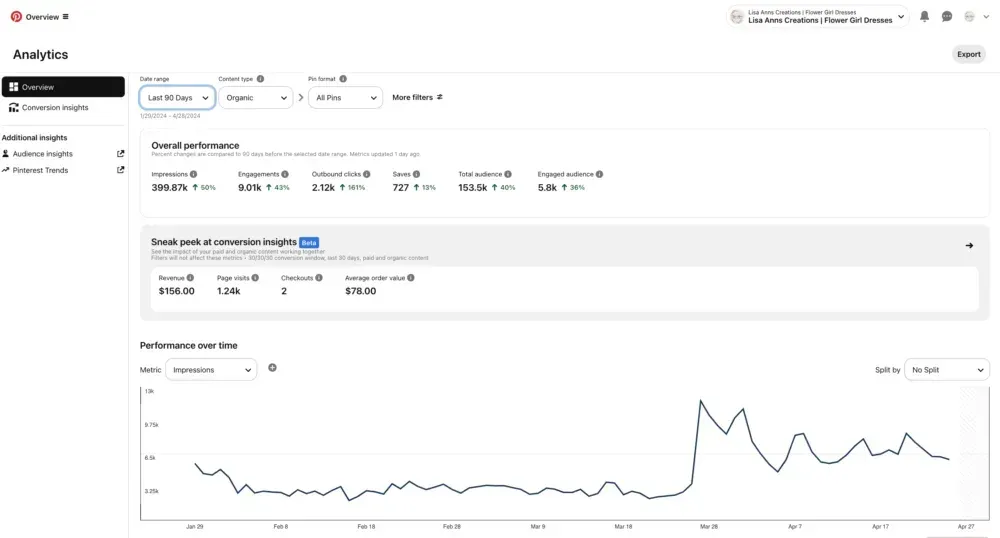Image resolution: width=1000 pixels, height=538 pixels.
Task: Open the All Pins format dropdown
Action: 346,98
